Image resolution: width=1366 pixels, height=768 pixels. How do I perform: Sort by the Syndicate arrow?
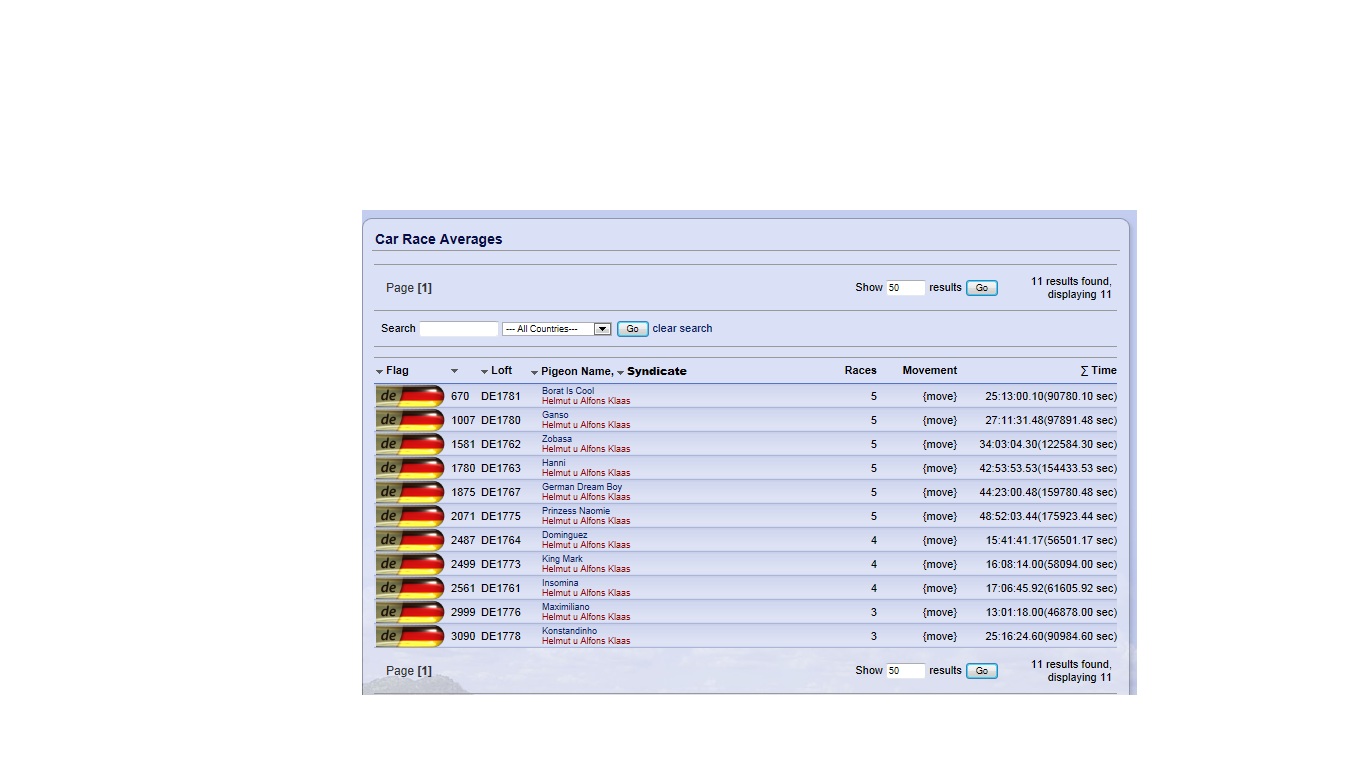621,372
